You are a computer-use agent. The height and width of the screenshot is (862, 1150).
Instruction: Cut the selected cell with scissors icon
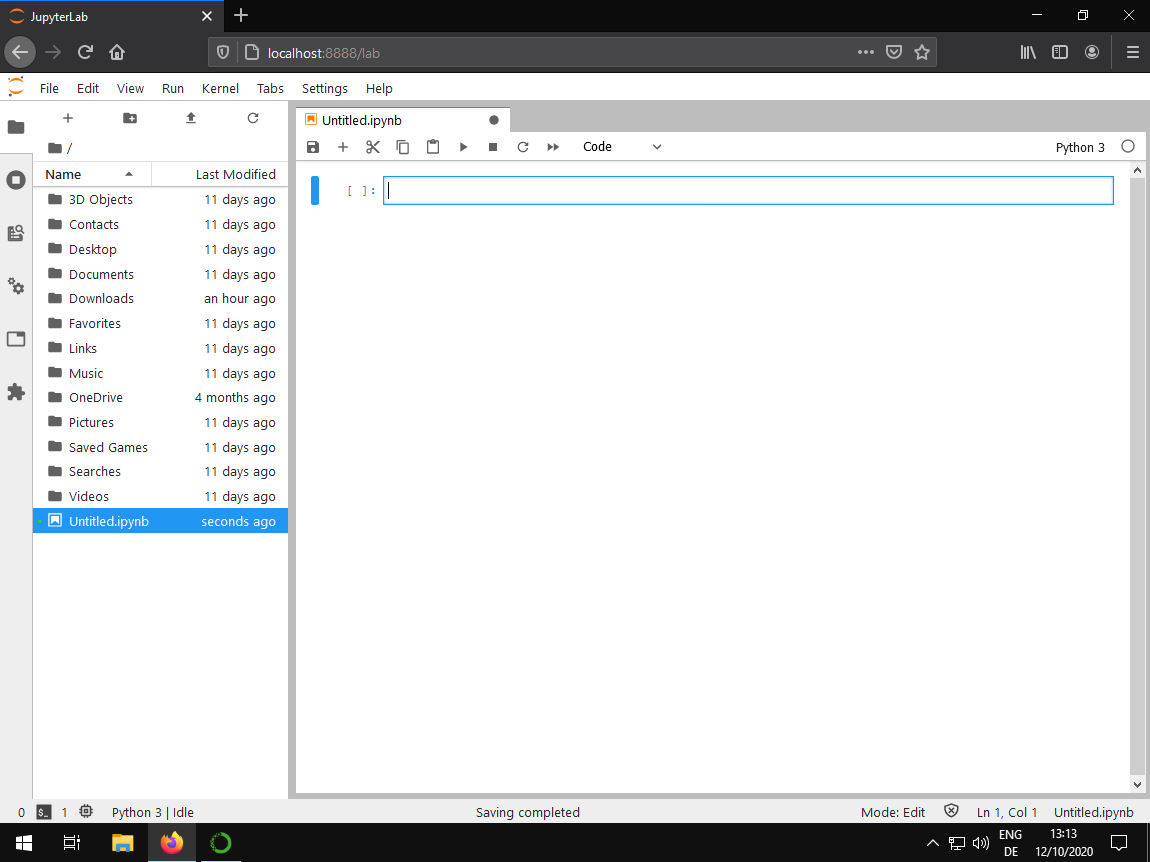(x=373, y=147)
